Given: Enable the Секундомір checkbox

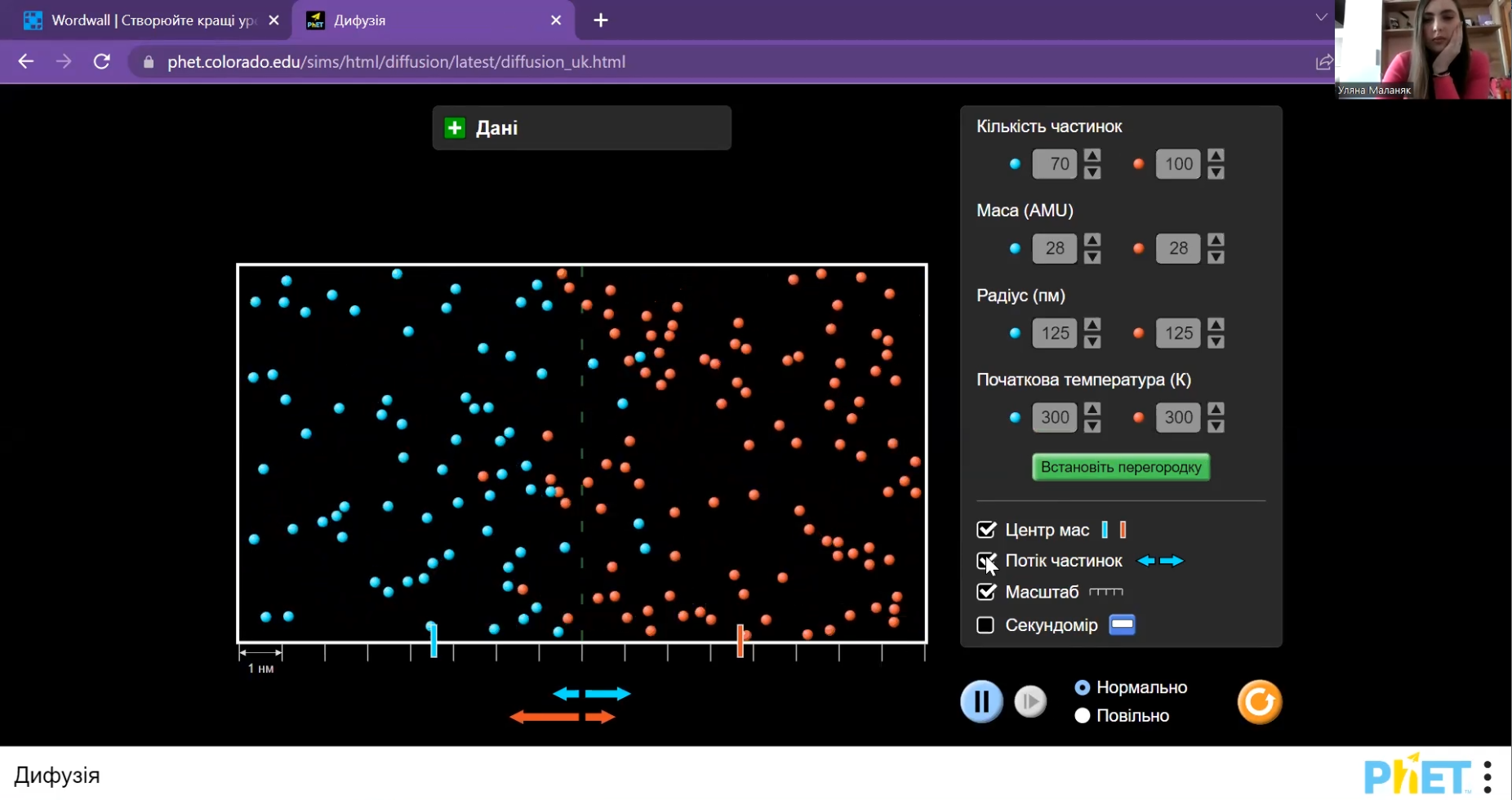Looking at the screenshot, I should (x=985, y=624).
